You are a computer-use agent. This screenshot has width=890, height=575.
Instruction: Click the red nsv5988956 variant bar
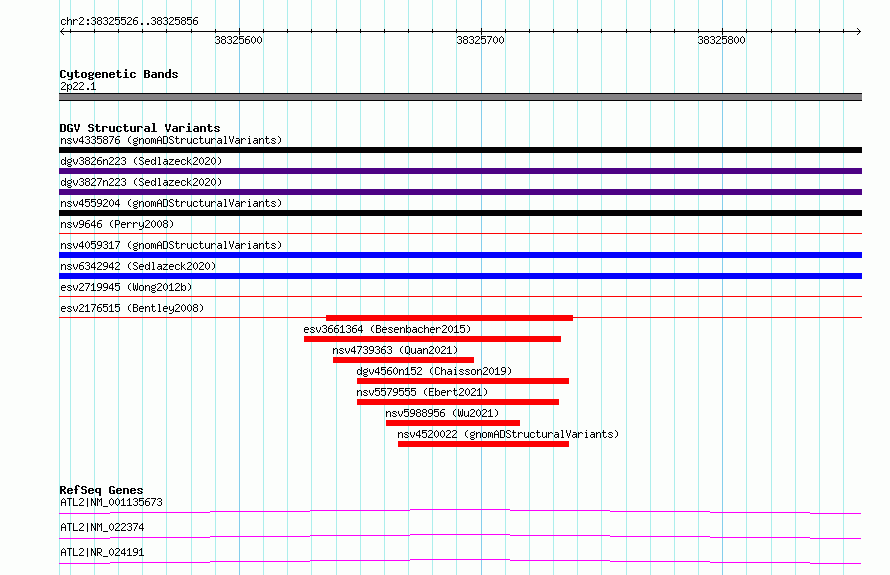tap(453, 423)
